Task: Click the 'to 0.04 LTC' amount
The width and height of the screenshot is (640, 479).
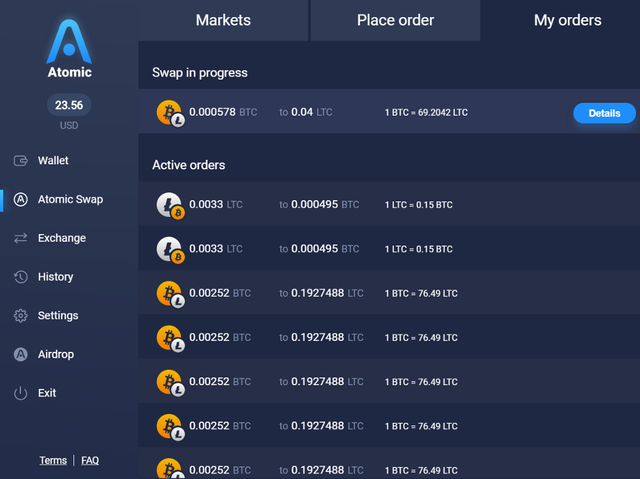Action: (305, 112)
